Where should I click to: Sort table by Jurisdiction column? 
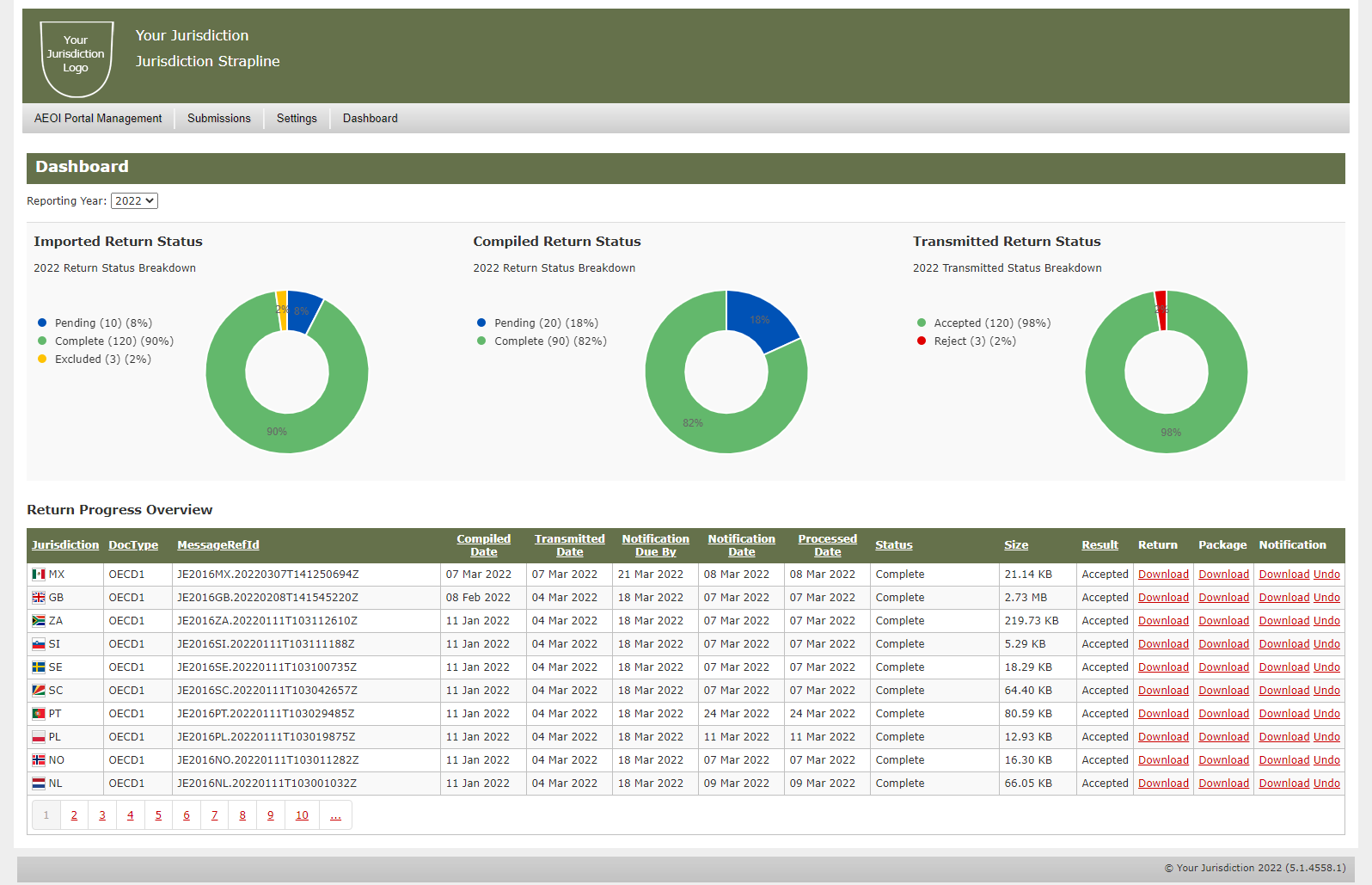coord(65,545)
